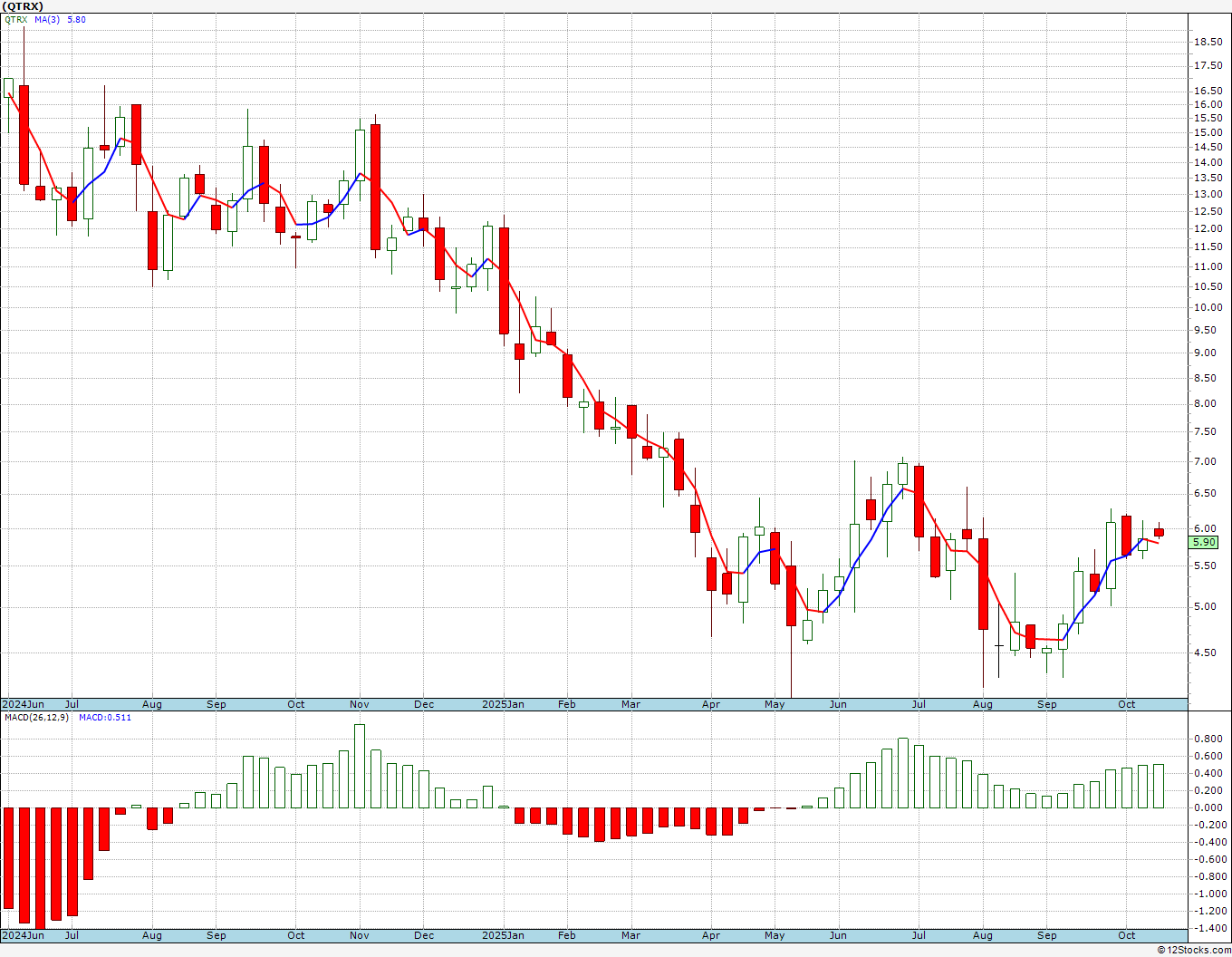
Task: Select the 2025Jan marker on price axis
Action: 503,704
